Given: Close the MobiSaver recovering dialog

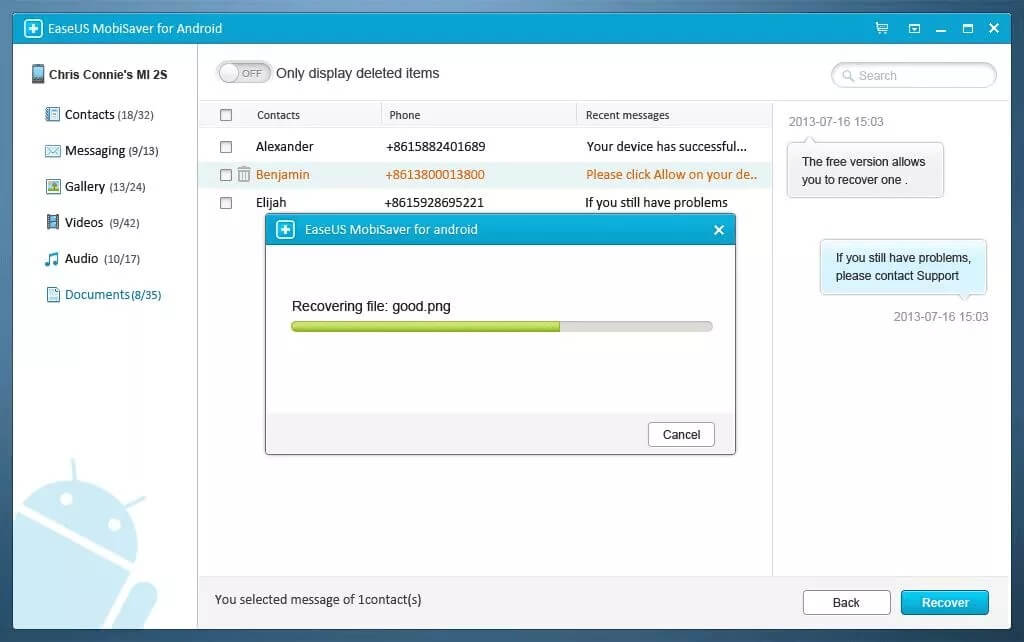Looking at the screenshot, I should (718, 230).
